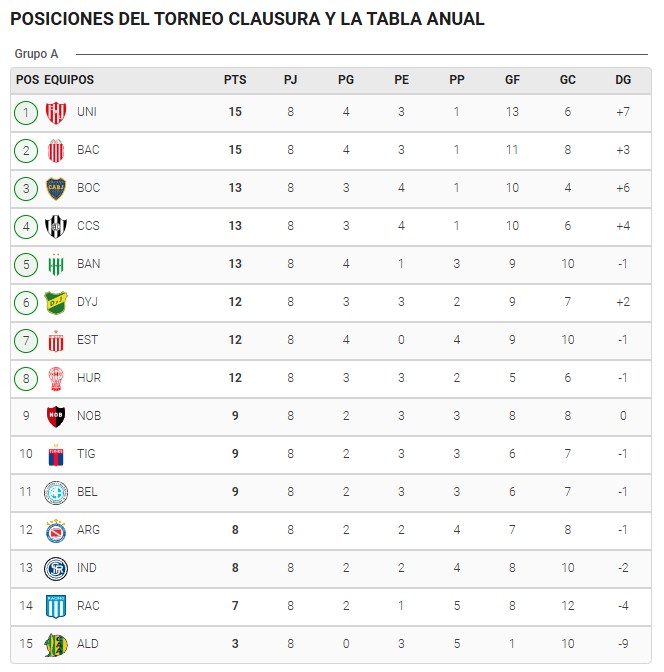Click the Barracas Central (BAC) crest
Viewport: 664px width, 672px height.
[x=56, y=151]
